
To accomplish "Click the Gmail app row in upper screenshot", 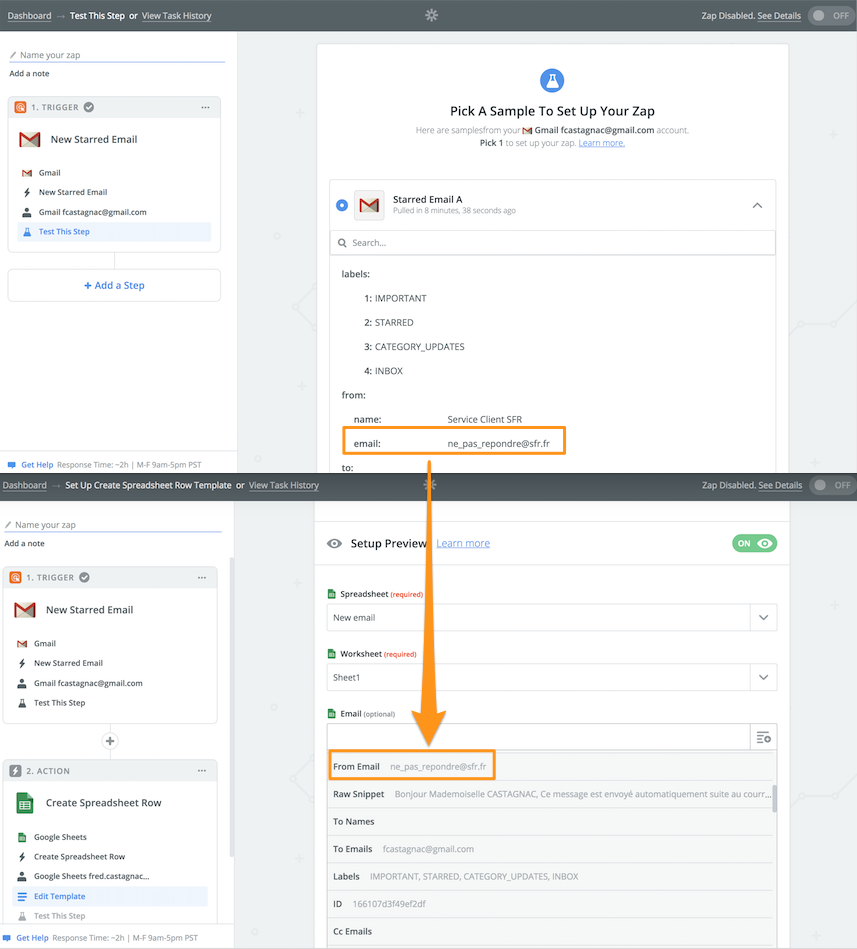I will [115, 172].
